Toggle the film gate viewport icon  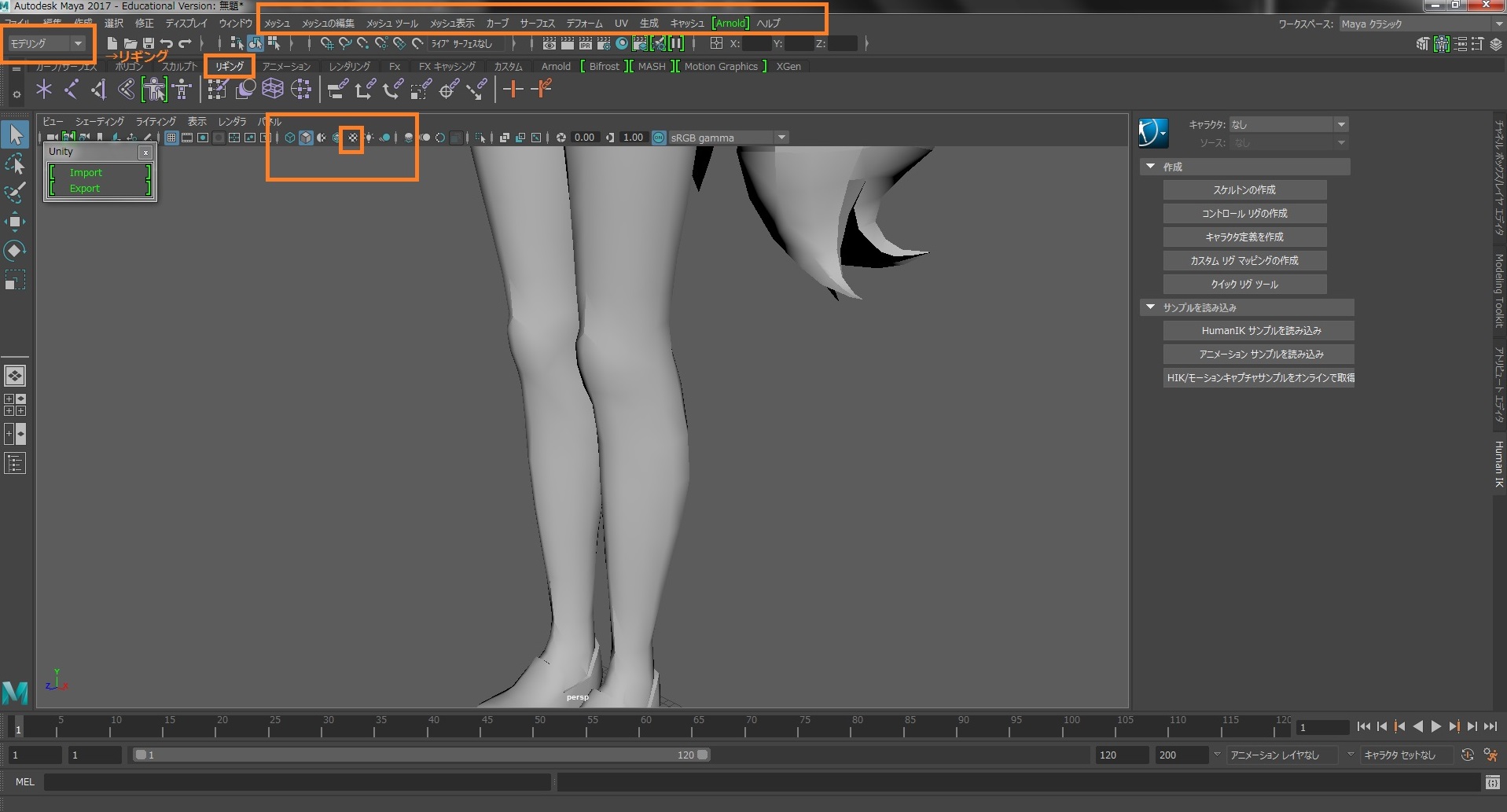point(187,138)
